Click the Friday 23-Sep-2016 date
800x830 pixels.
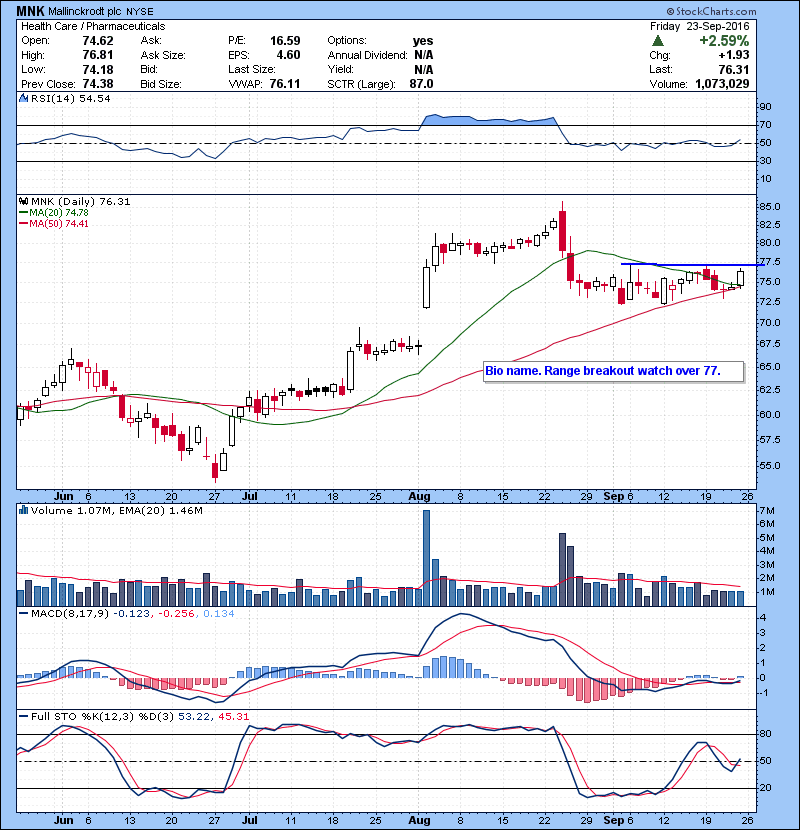699,26
